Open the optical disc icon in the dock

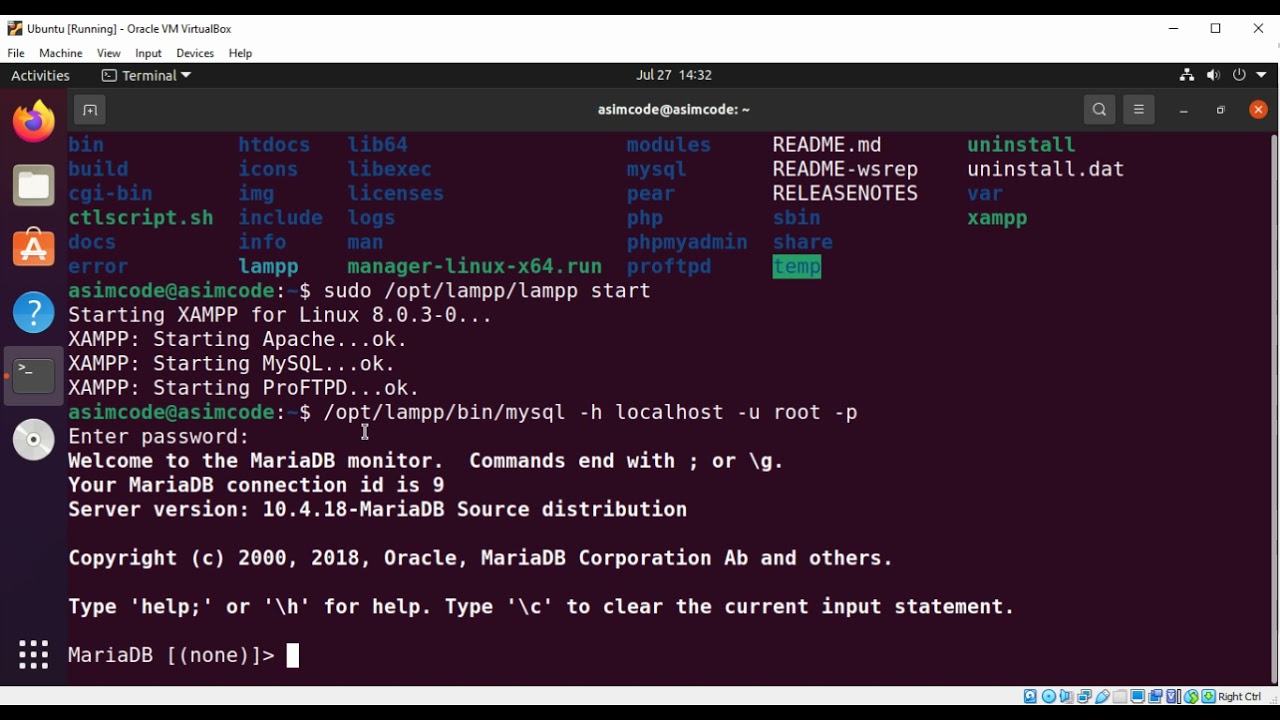[x=34, y=440]
